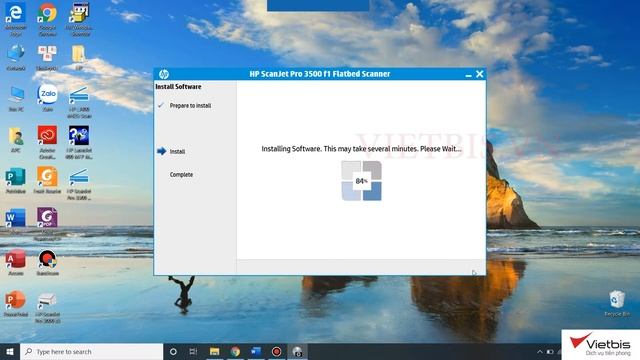This screenshot has width=640, height=360.
Task: Click the 'Installing Software' wait message
Action: click(361, 149)
